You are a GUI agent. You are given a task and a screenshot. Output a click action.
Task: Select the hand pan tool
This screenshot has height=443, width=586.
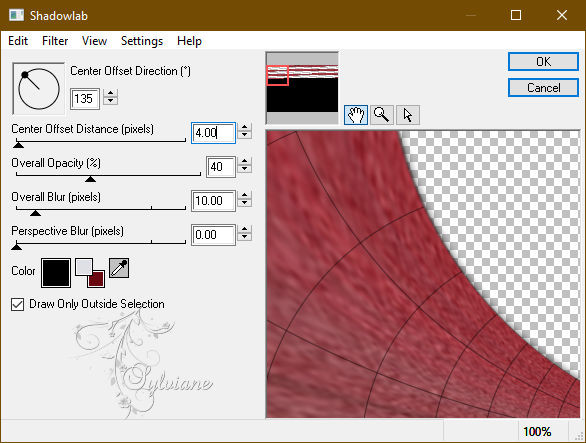(356, 115)
